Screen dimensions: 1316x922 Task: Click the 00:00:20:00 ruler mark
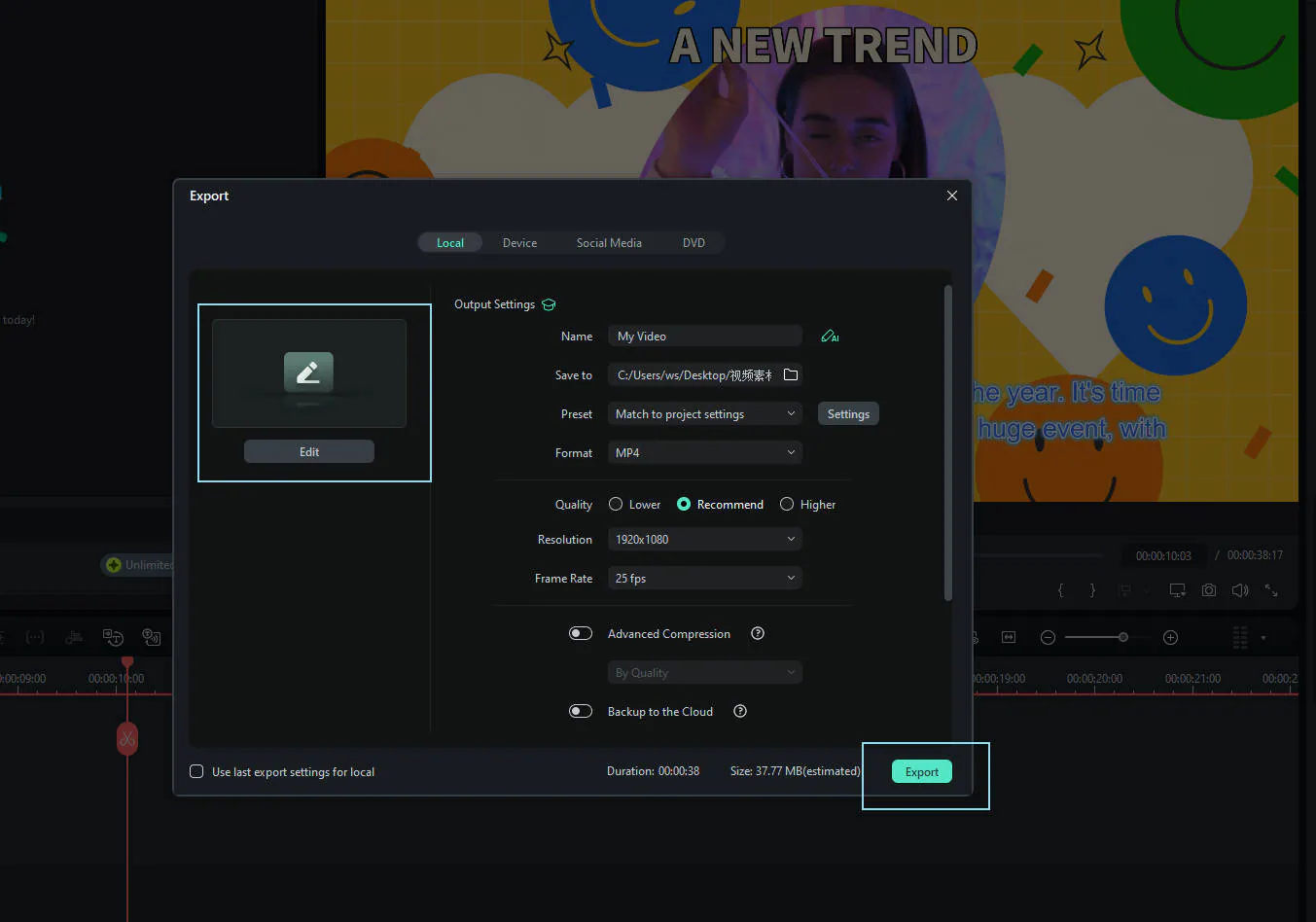click(x=1094, y=678)
